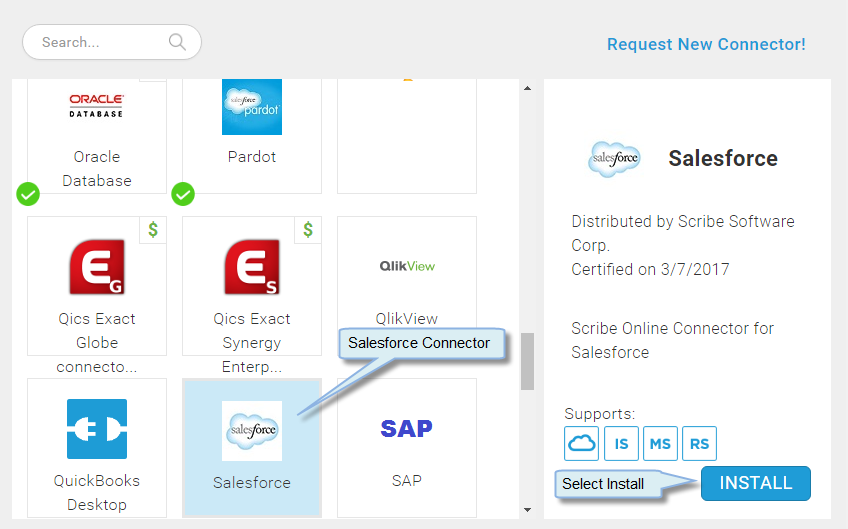Click the Oracle Database label
Image resolution: width=848 pixels, height=529 pixels.
pos(97,168)
